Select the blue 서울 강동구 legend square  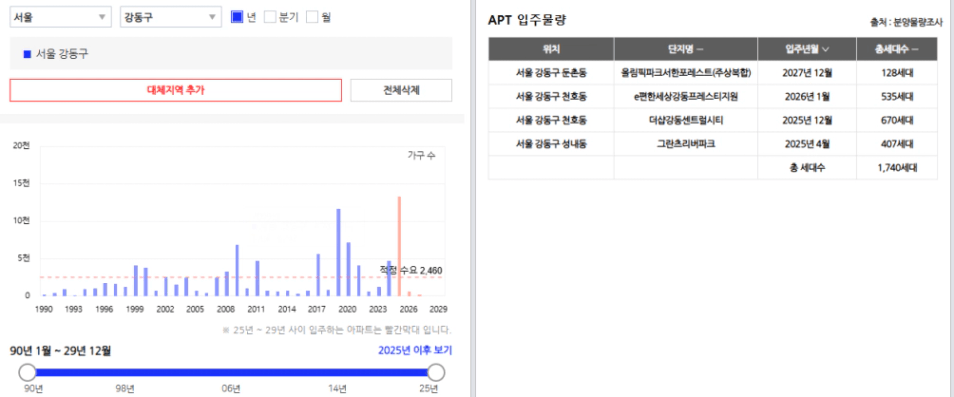[x=27, y=54]
